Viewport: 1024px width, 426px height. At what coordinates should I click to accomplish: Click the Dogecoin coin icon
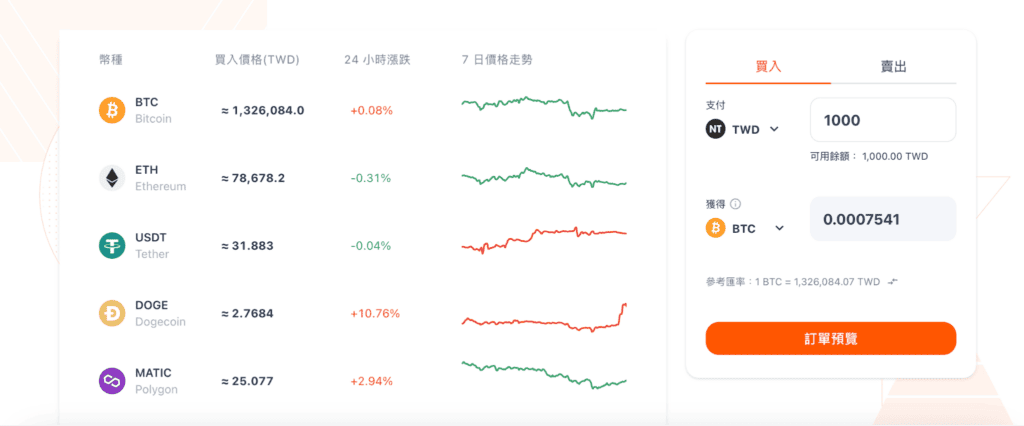(112, 314)
